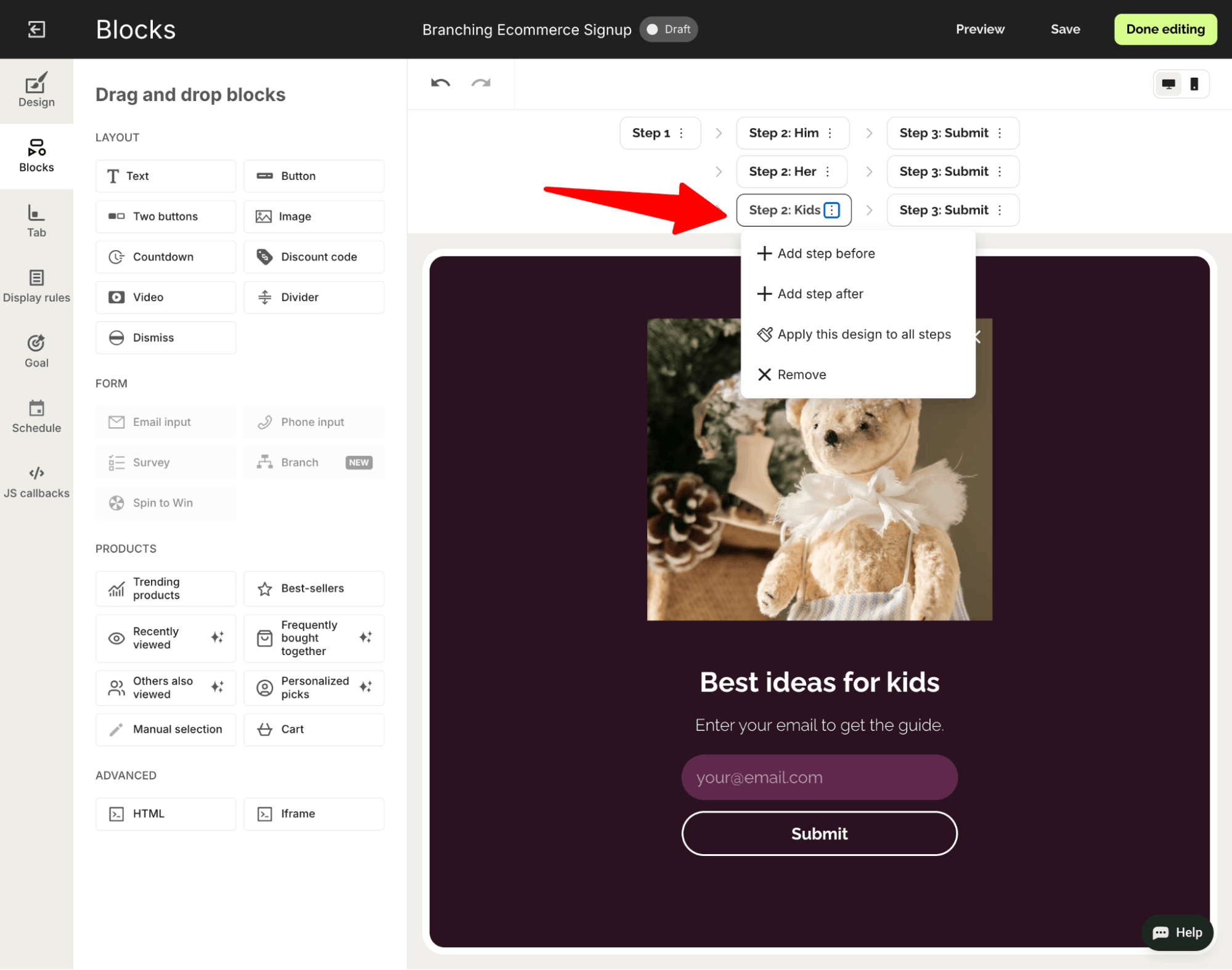Click the Preview link in header
This screenshot has width=1232, height=970.
pos(979,29)
